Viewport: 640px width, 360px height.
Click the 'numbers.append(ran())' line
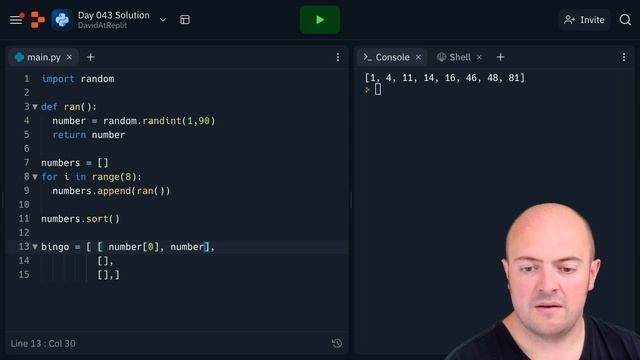point(111,191)
